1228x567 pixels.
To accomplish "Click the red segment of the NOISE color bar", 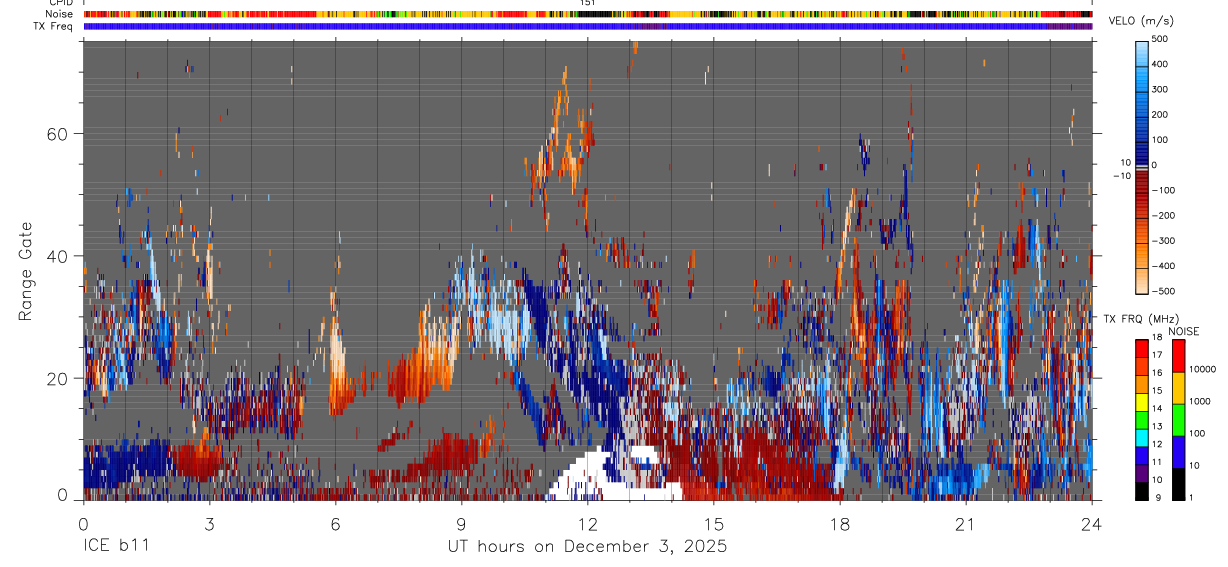I will coord(1178,355).
